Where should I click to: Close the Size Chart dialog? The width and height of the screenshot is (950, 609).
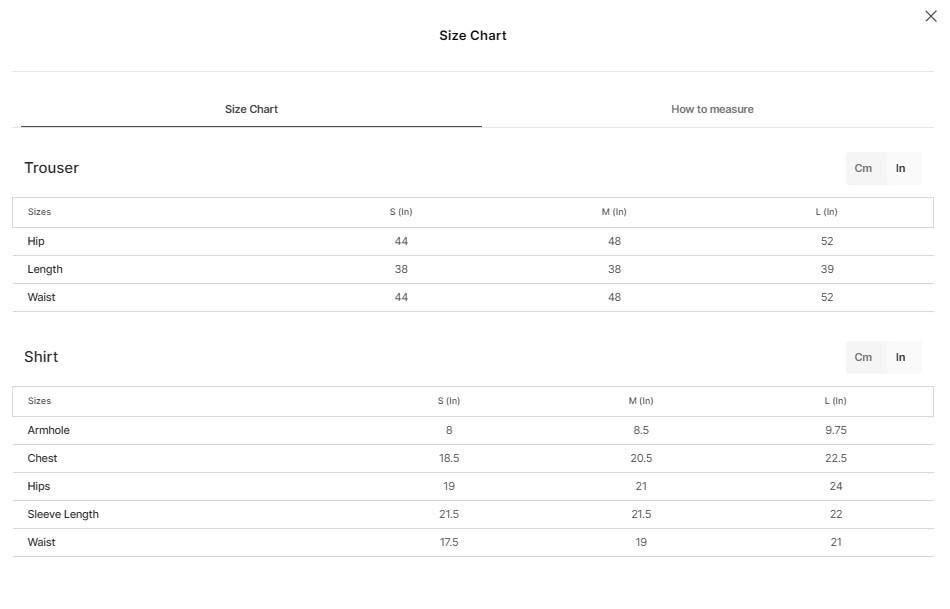(x=931, y=16)
